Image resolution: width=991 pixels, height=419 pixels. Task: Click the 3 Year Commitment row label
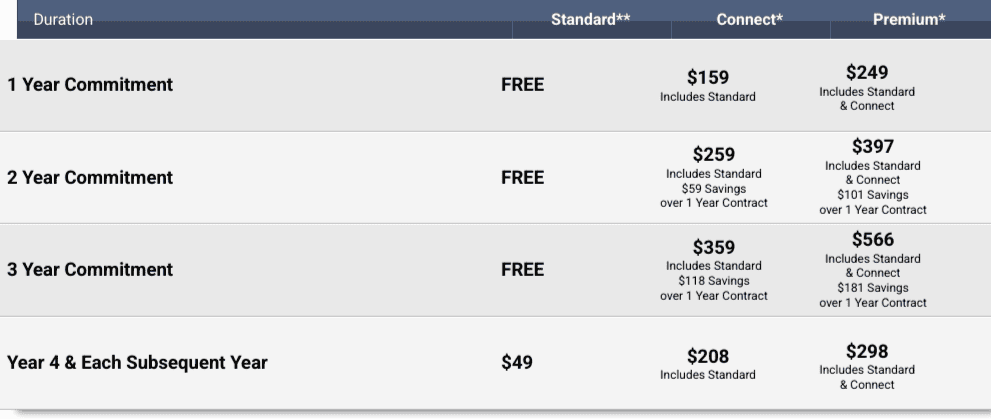tap(90, 270)
